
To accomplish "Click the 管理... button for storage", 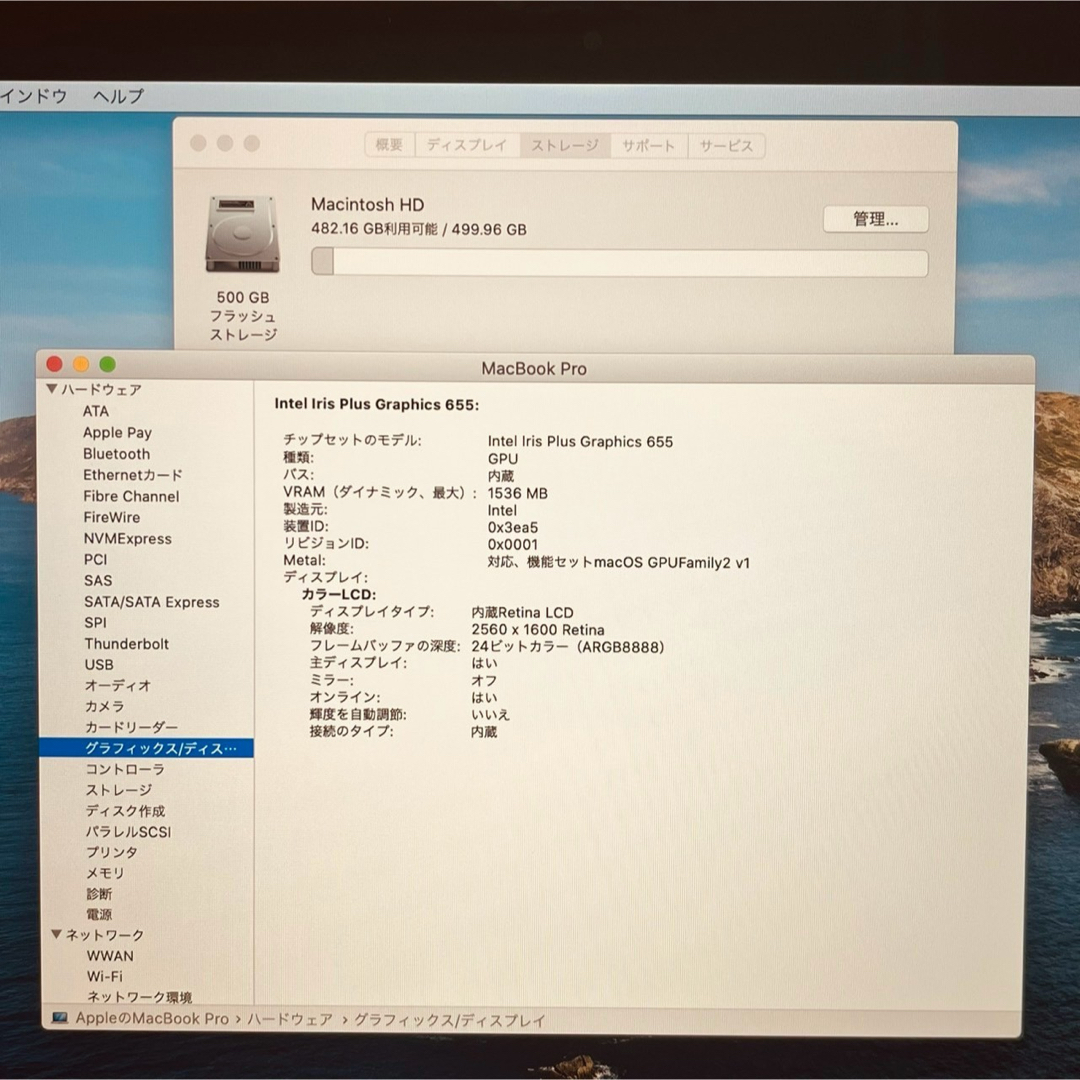I will pyautogui.click(x=875, y=220).
